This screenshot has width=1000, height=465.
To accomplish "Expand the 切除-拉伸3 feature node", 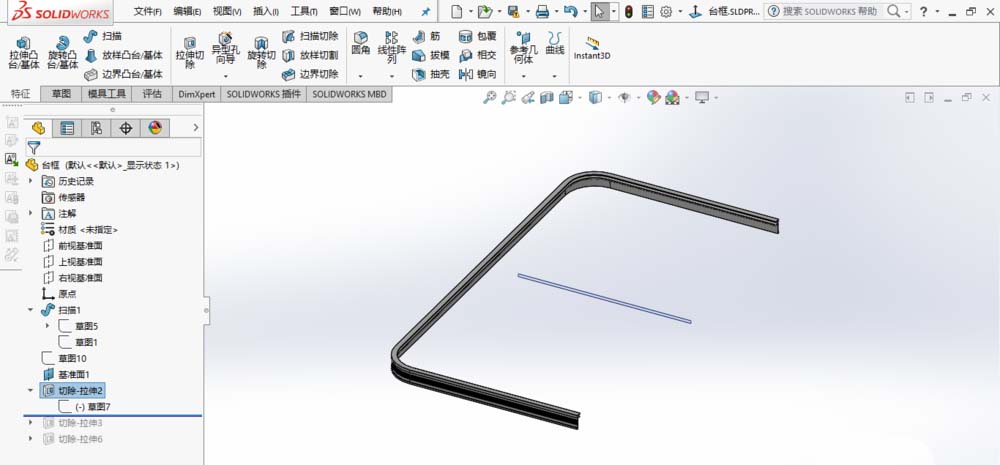I will point(31,422).
